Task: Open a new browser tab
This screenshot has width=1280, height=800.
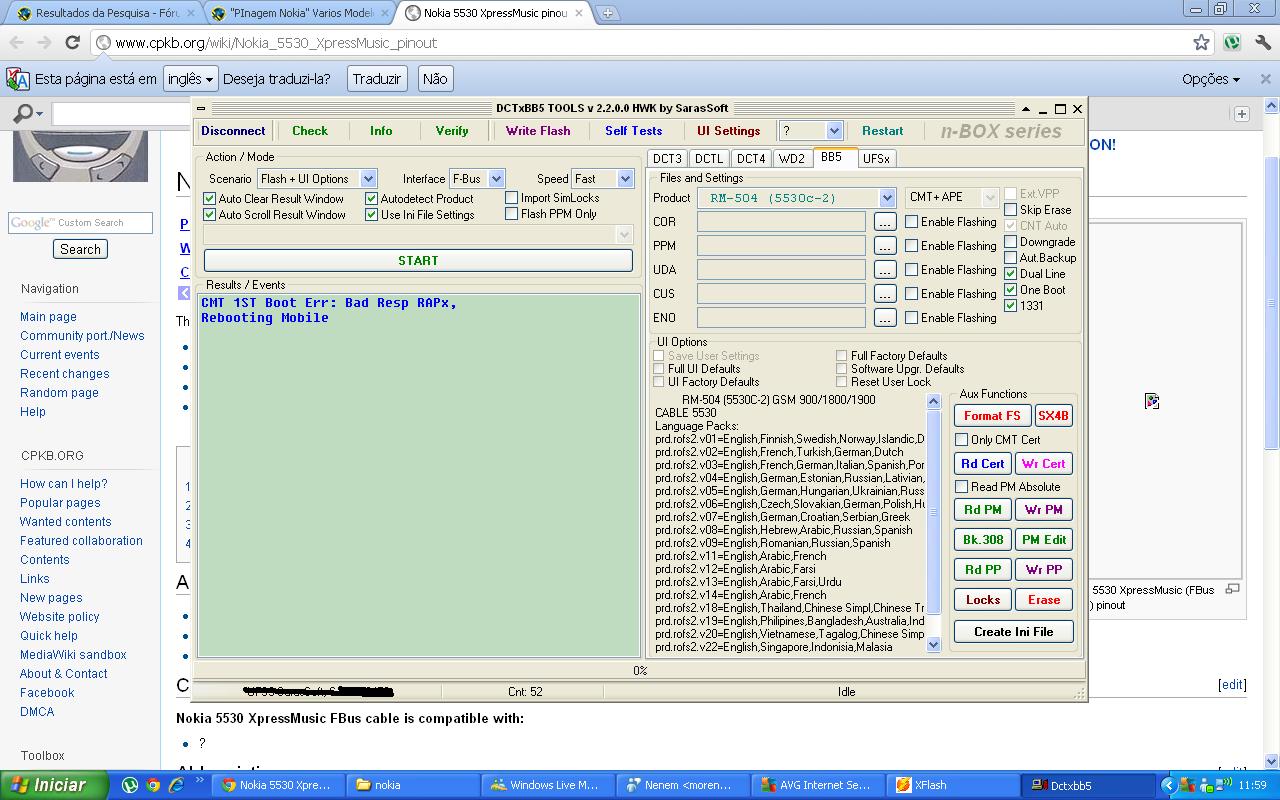Action: (607, 13)
